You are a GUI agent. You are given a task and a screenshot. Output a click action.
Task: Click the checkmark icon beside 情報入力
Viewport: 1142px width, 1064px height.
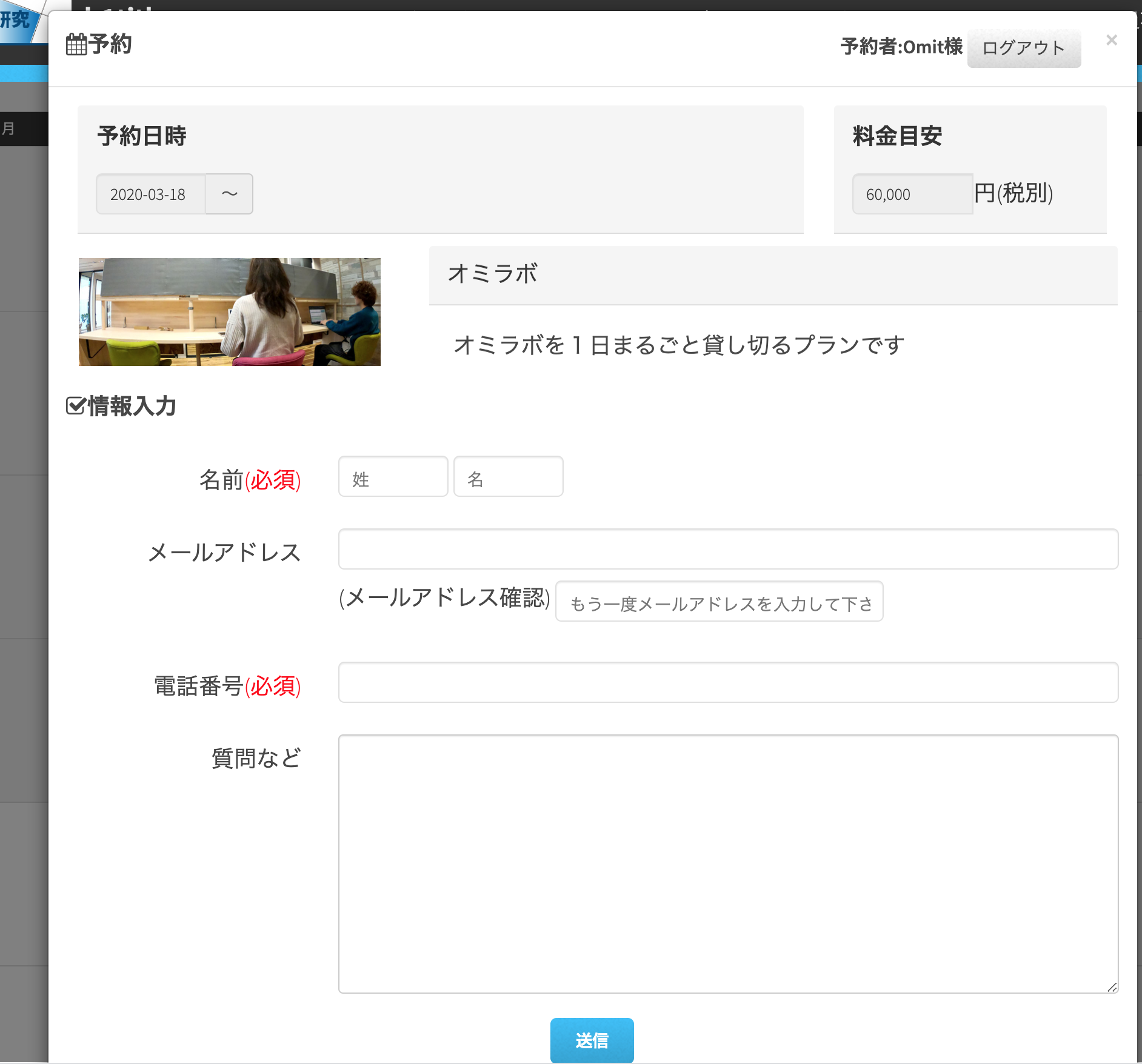point(75,406)
